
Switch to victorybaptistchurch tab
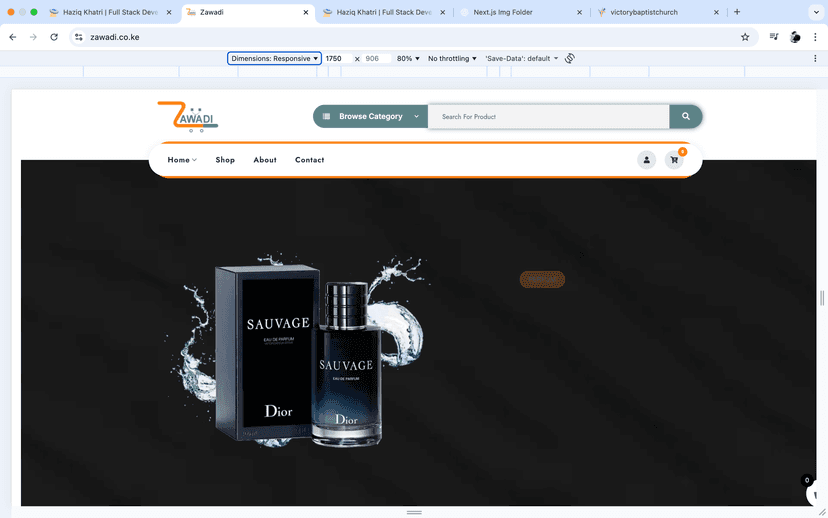tap(658, 12)
